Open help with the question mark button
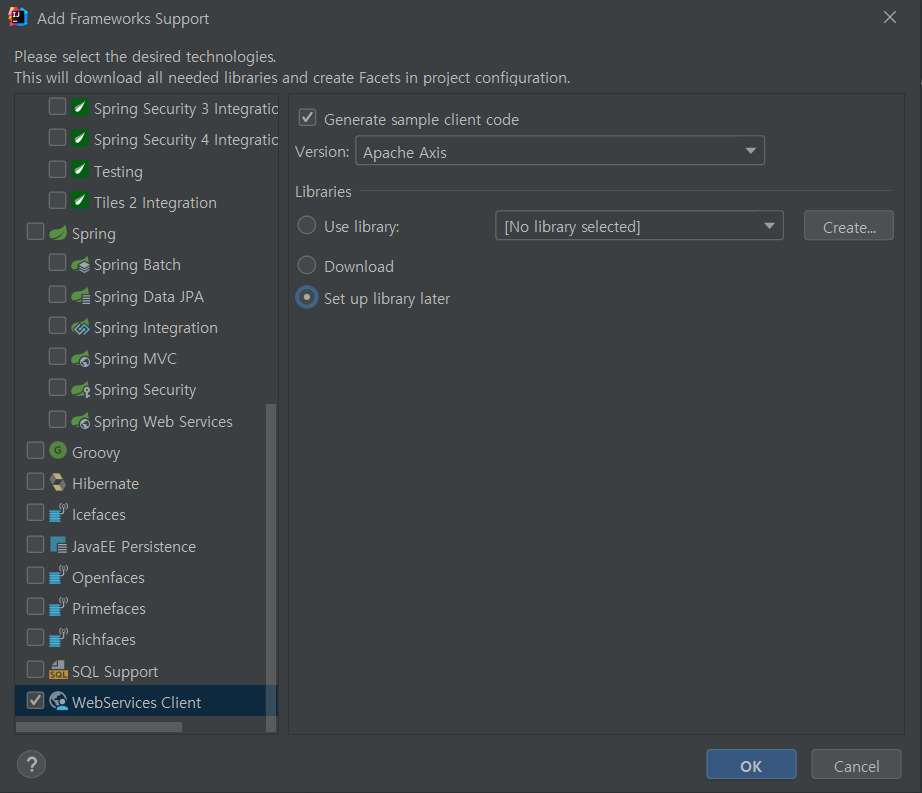922x793 pixels. [31, 764]
